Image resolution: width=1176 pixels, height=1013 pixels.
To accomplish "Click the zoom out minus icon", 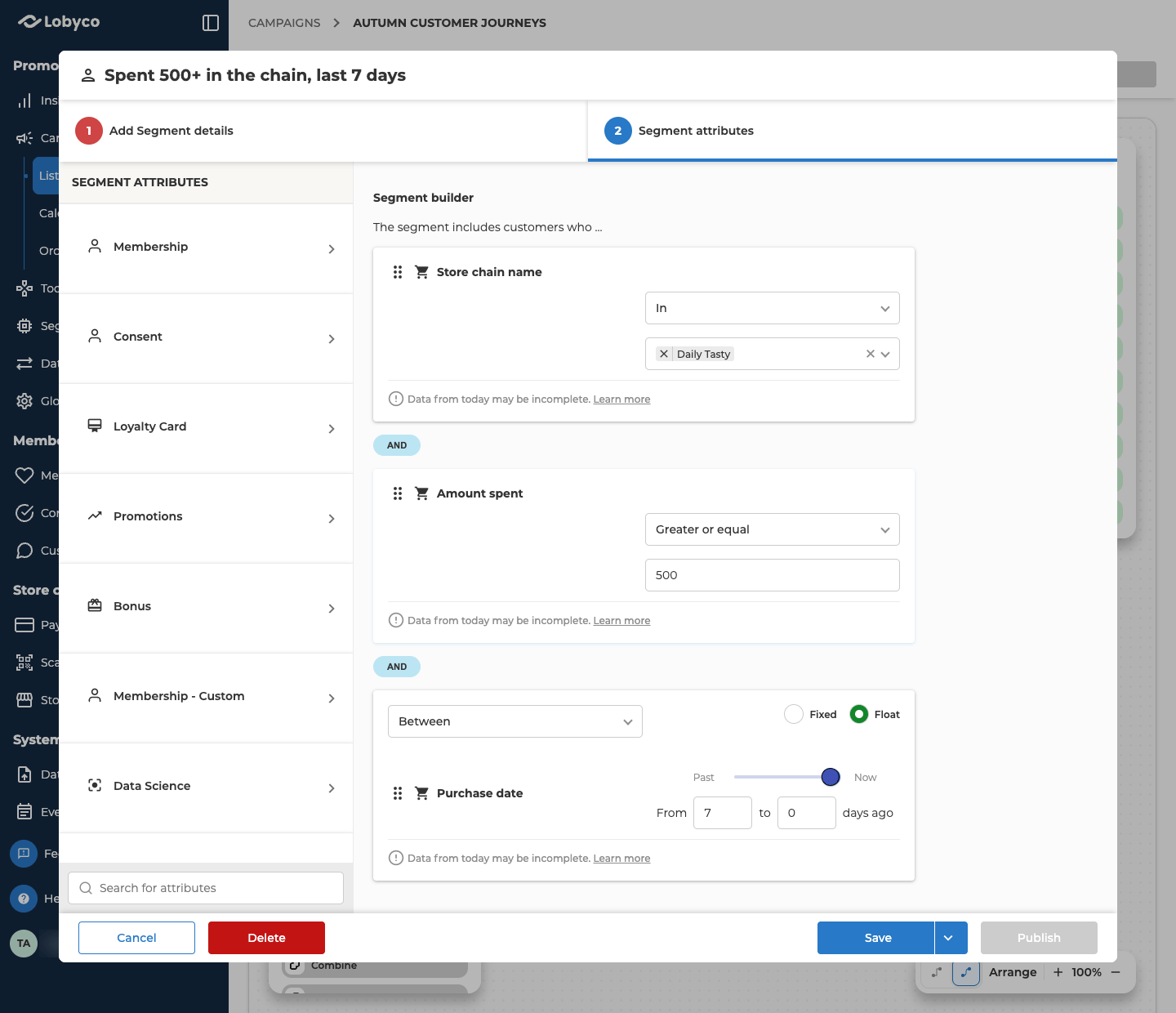I will point(1116,972).
